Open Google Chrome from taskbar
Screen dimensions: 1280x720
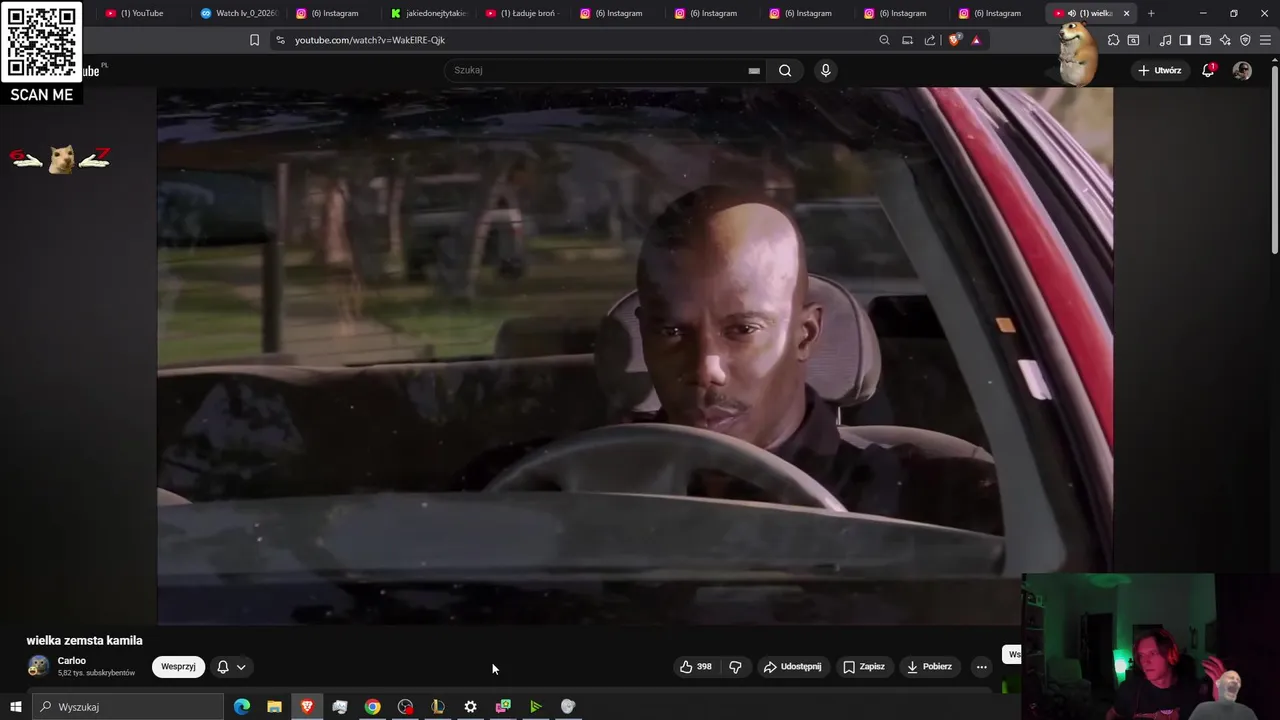coord(372,707)
